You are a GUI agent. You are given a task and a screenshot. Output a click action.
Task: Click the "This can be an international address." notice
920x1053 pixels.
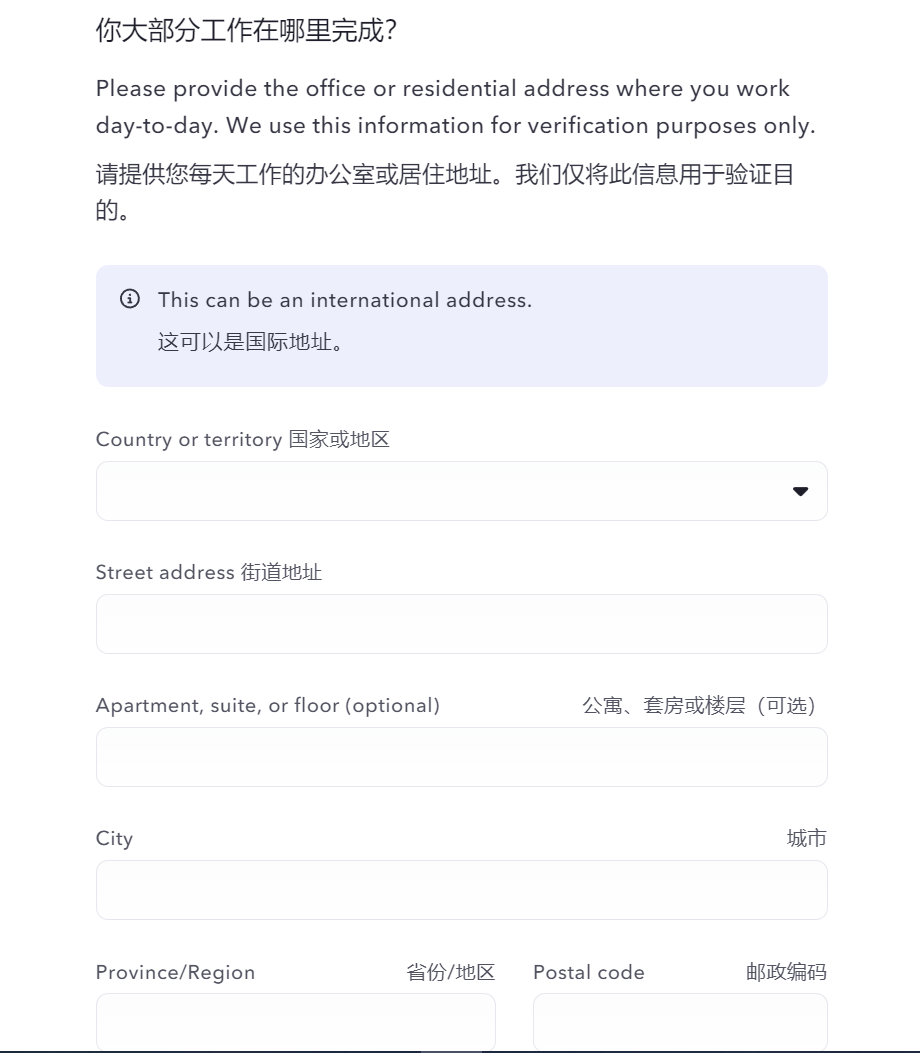pyautogui.click(x=345, y=300)
